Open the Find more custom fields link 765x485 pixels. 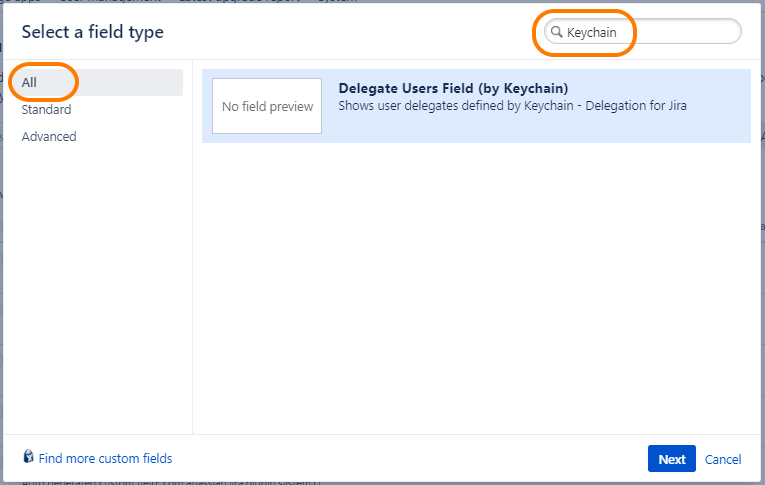105,459
